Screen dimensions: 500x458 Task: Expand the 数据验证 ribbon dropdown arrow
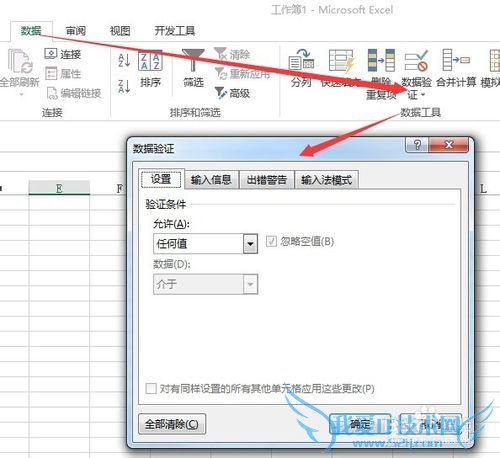[423, 95]
